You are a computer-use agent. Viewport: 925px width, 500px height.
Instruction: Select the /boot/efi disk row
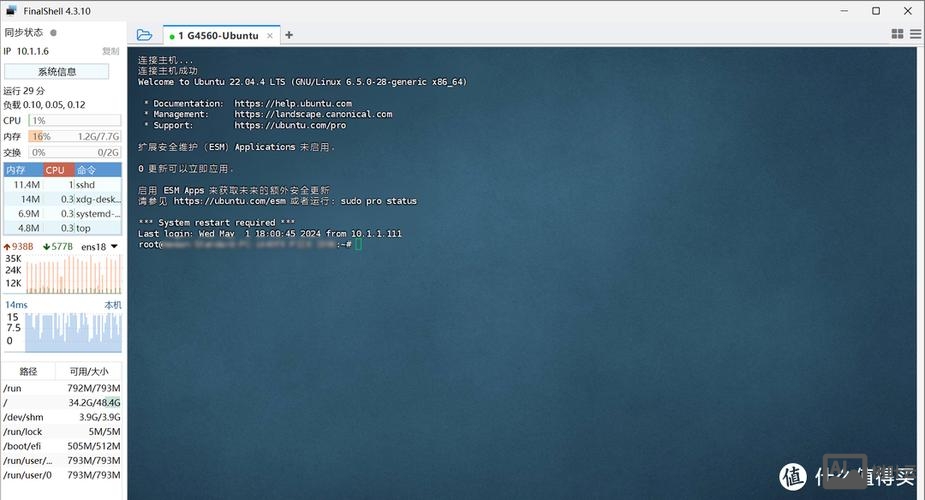coord(62,446)
